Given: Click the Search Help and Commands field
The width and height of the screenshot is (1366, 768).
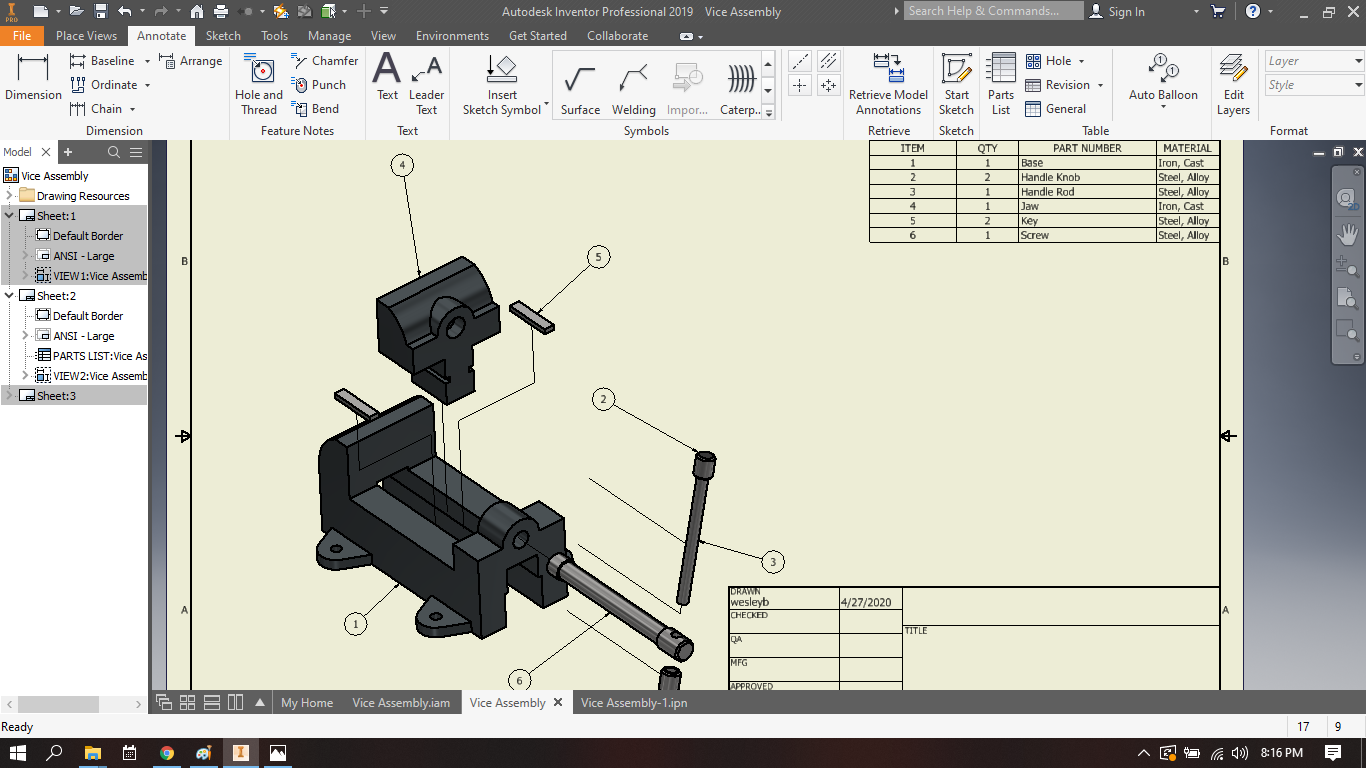Looking at the screenshot, I should coord(993,11).
